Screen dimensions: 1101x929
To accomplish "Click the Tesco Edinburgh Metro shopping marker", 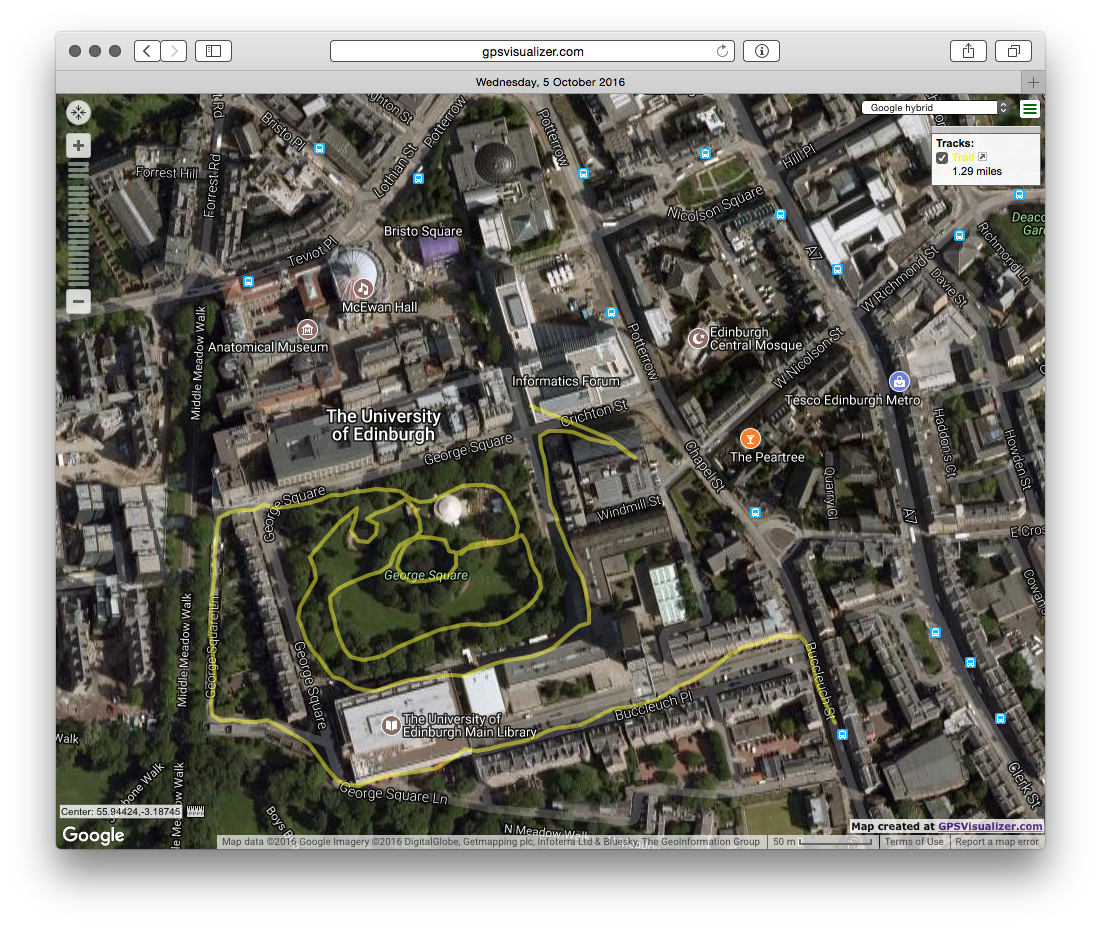I will [899, 381].
